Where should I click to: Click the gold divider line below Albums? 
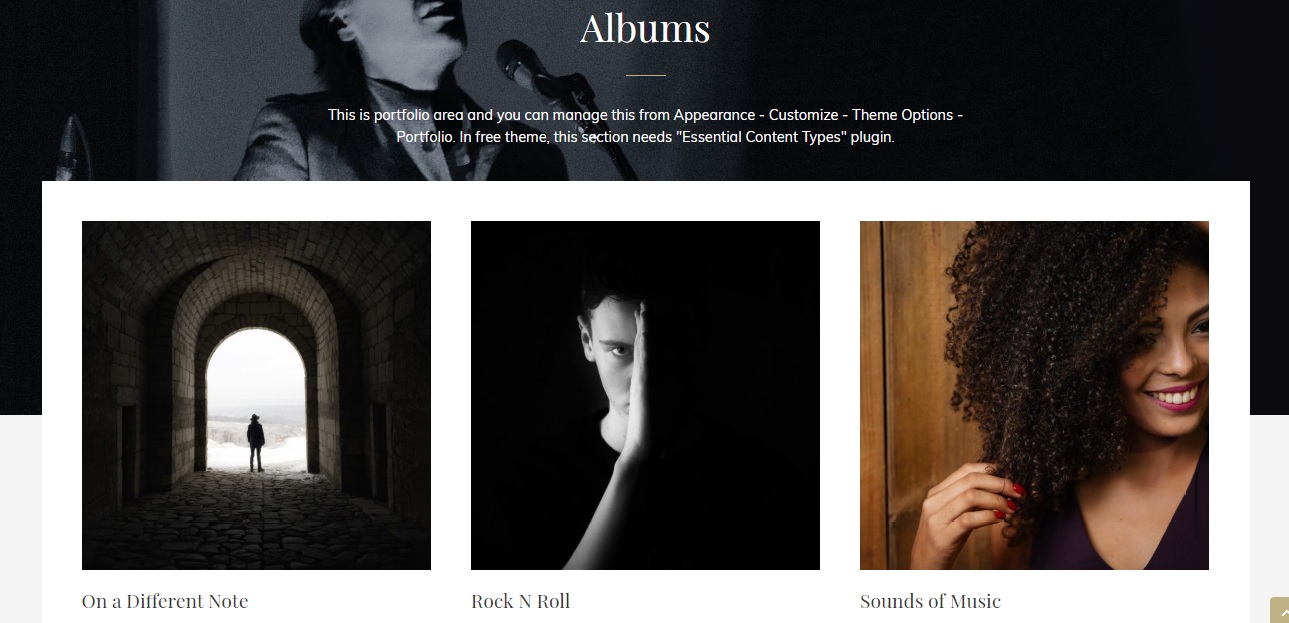645,75
